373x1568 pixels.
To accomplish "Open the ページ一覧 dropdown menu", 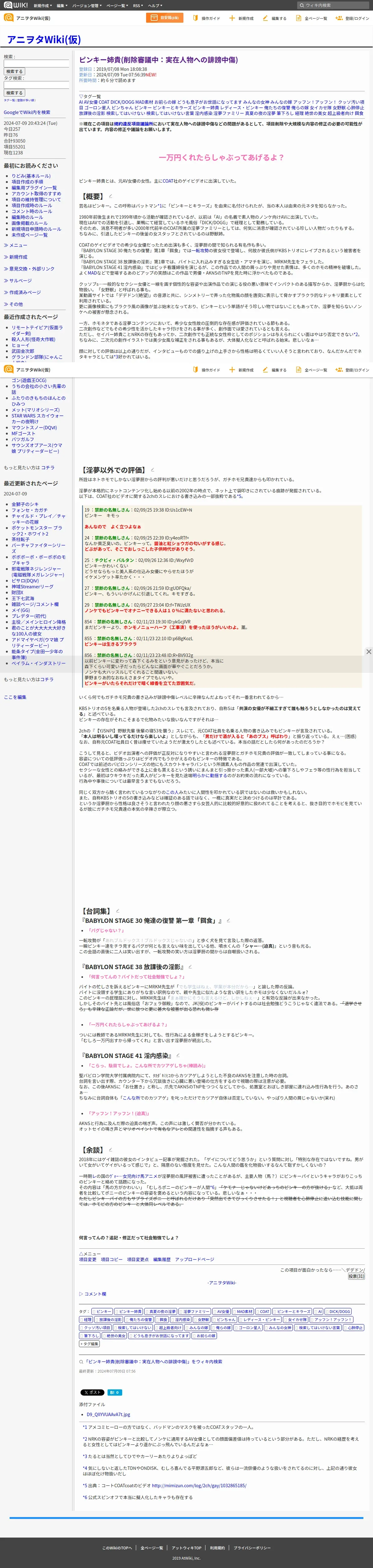I will (x=117, y=6).
